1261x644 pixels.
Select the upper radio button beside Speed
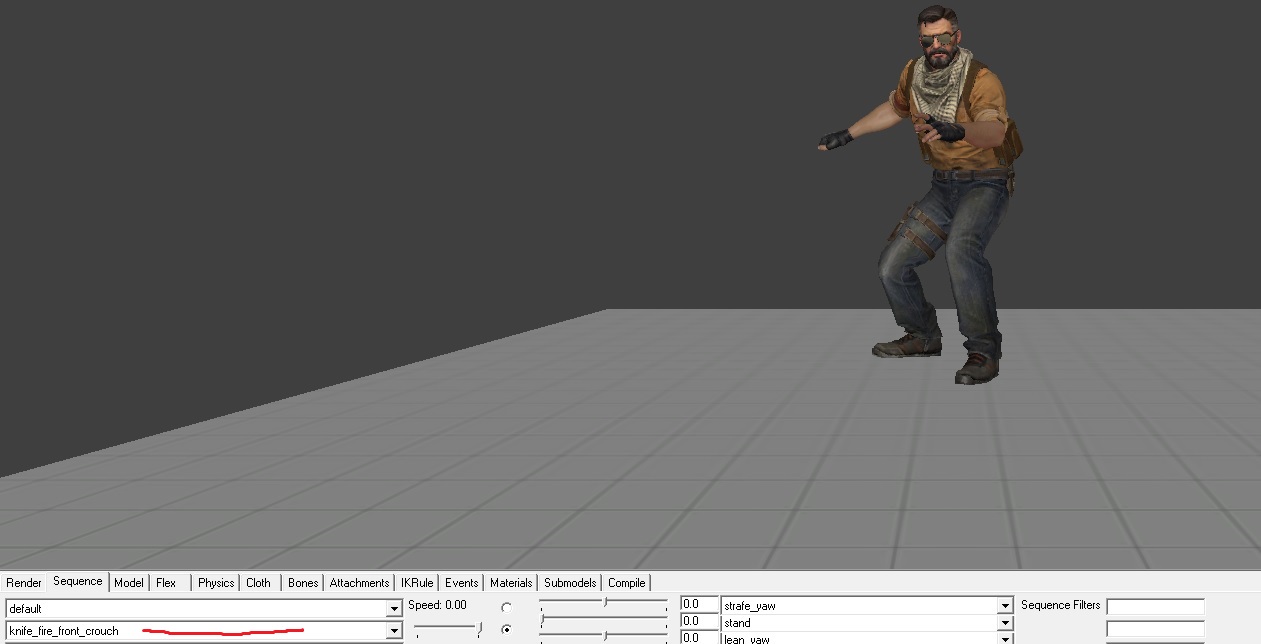[506, 608]
